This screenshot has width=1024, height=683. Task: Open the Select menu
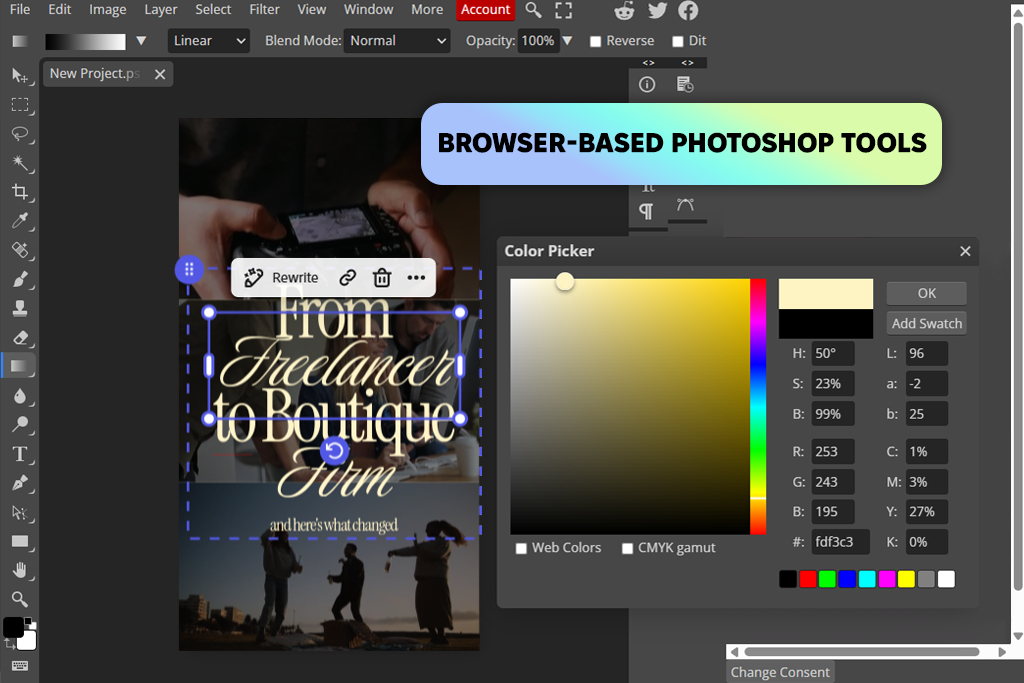click(213, 10)
